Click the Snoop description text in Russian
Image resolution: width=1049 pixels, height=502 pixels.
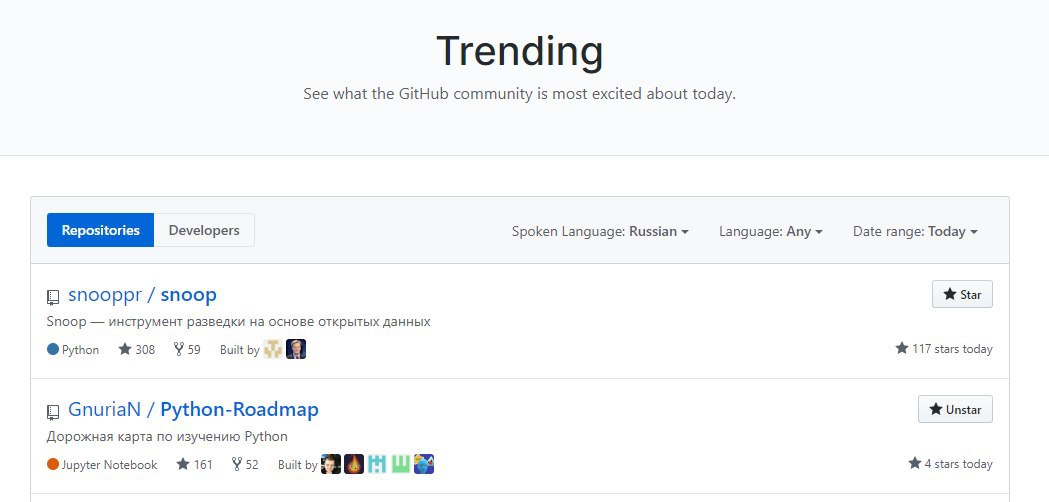[x=238, y=322]
